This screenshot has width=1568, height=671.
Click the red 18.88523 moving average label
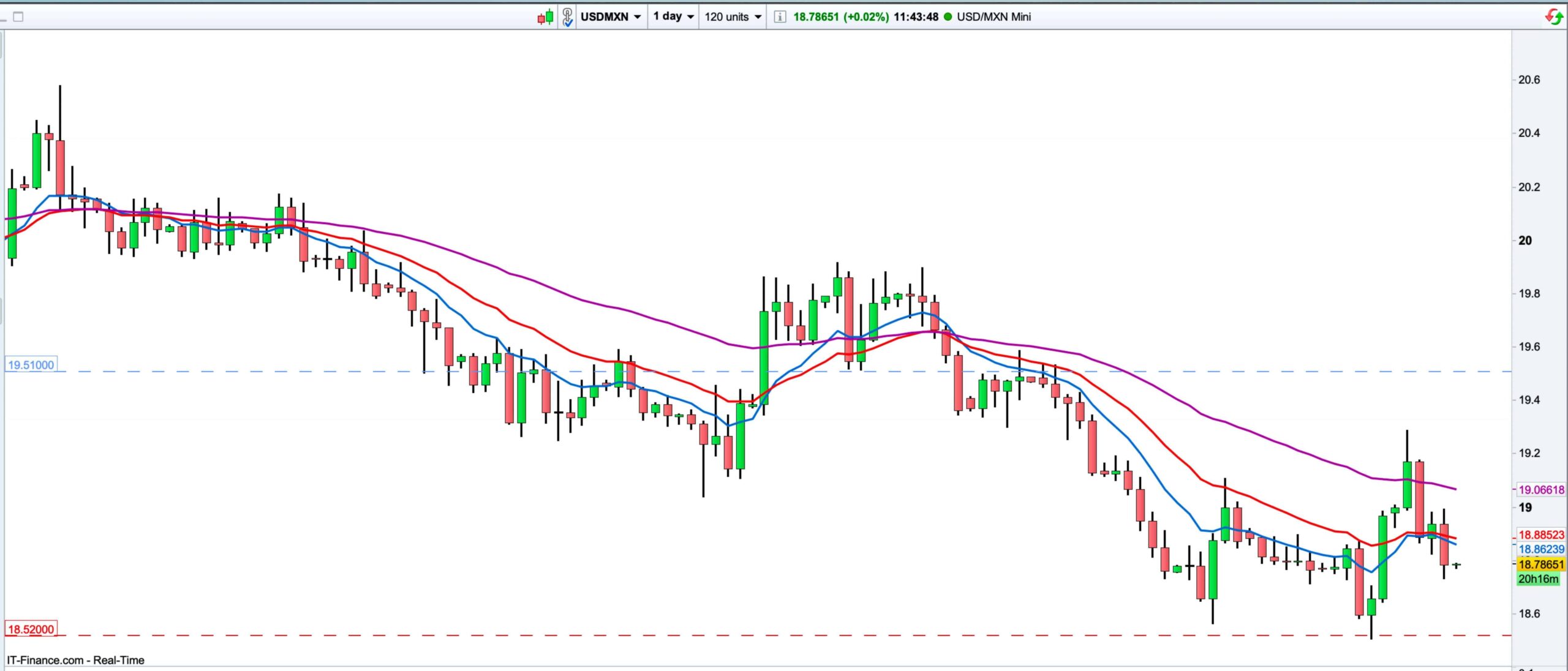pos(1541,534)
